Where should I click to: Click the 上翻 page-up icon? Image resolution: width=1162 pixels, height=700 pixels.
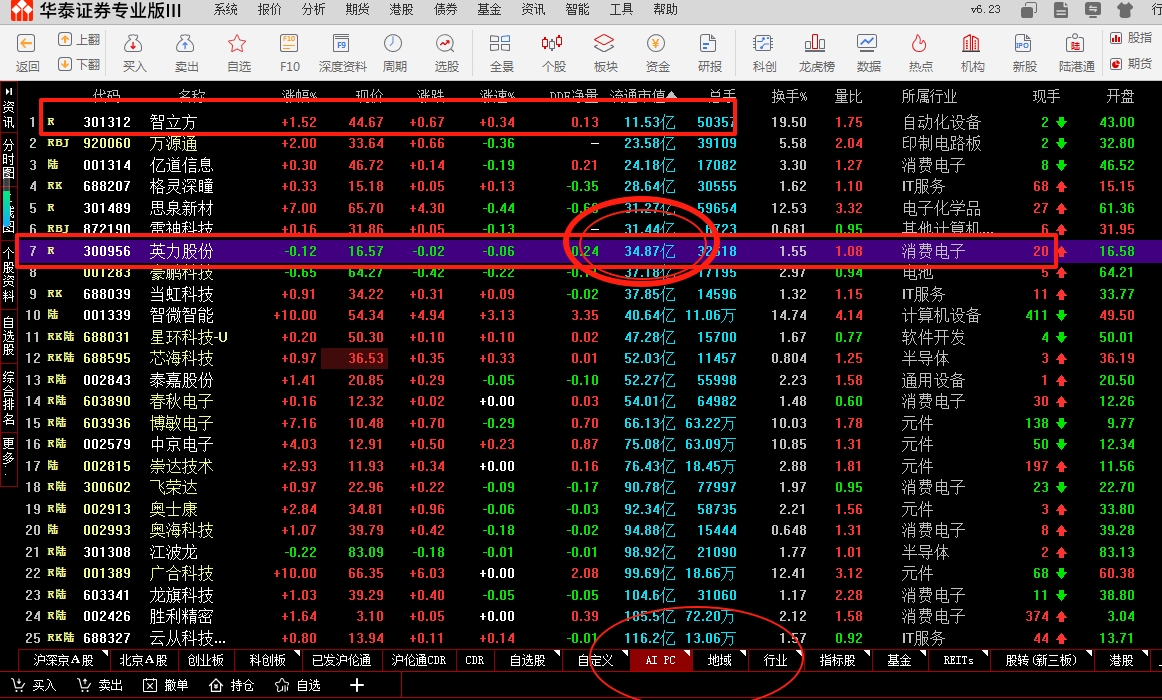(65, 39)
